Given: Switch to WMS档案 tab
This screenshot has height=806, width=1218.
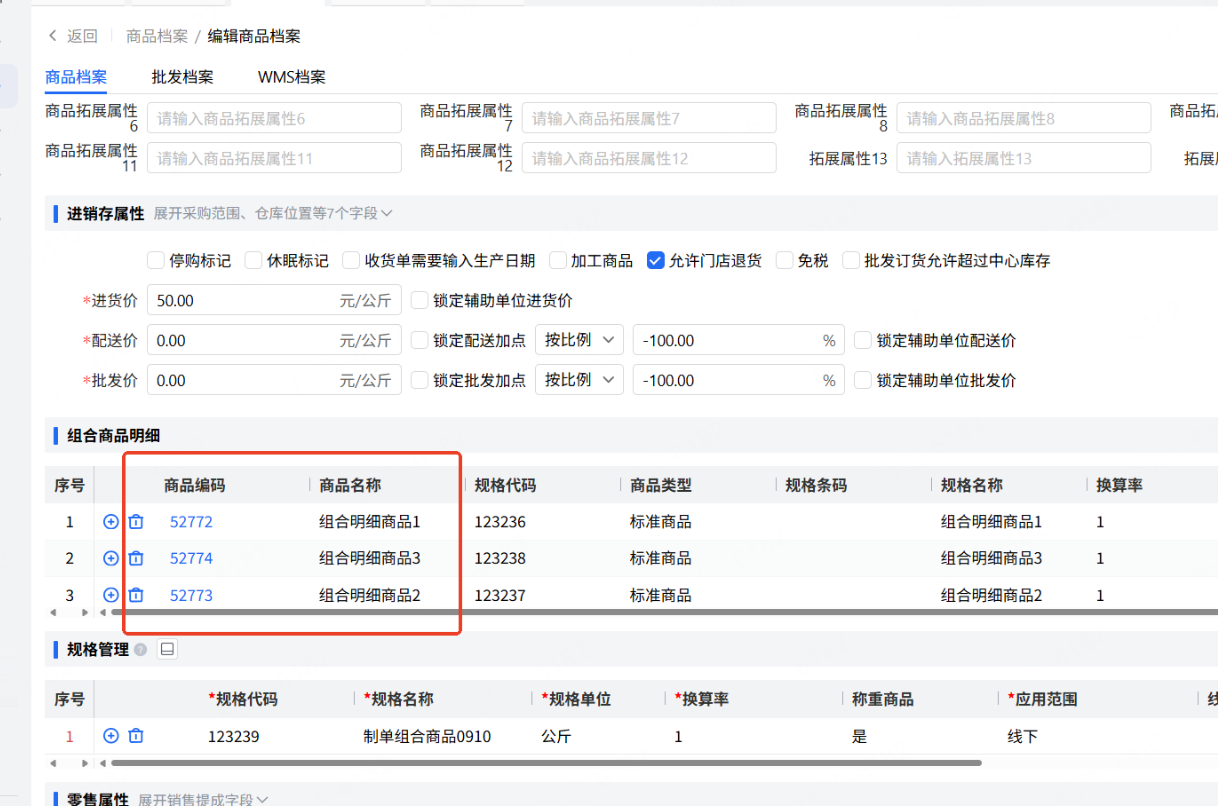Looking at the screenshot, I should [x=292, y=77].
